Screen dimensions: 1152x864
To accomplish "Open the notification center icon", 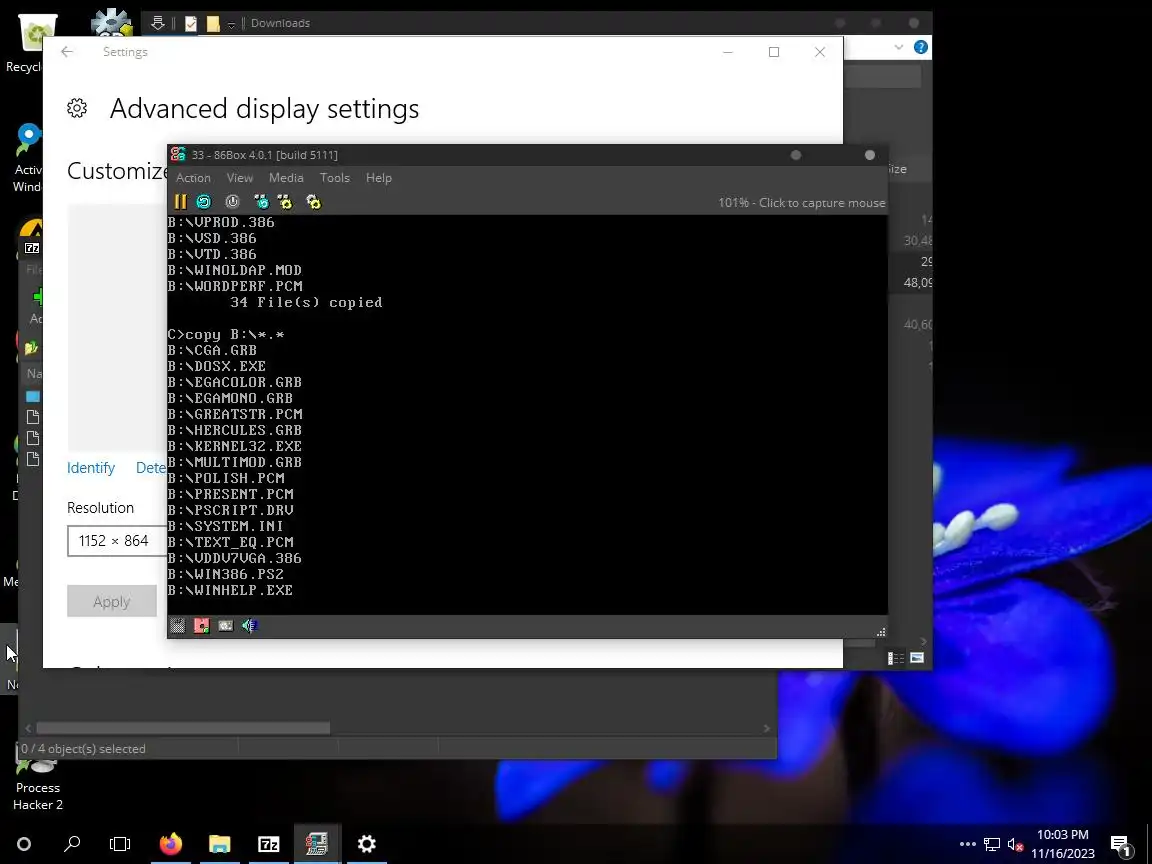I will pos(1120,845).
